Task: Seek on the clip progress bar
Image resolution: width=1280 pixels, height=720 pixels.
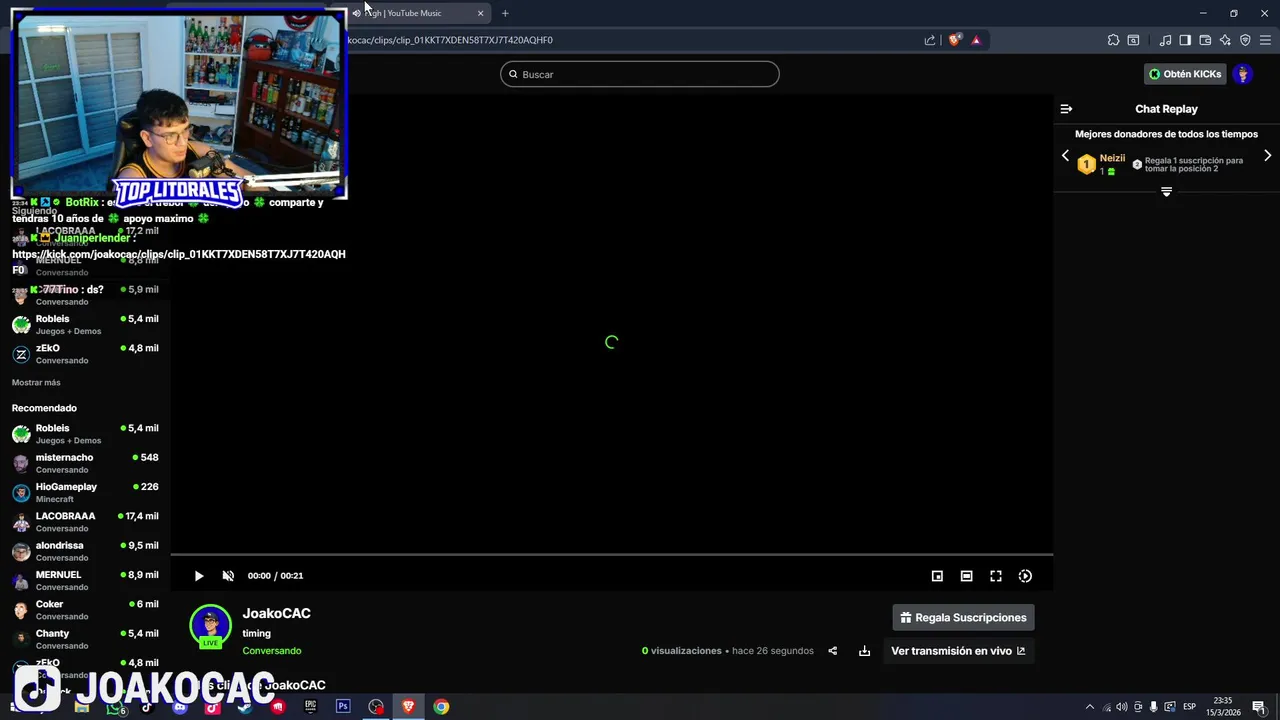Action: click(x=612, y=554)
